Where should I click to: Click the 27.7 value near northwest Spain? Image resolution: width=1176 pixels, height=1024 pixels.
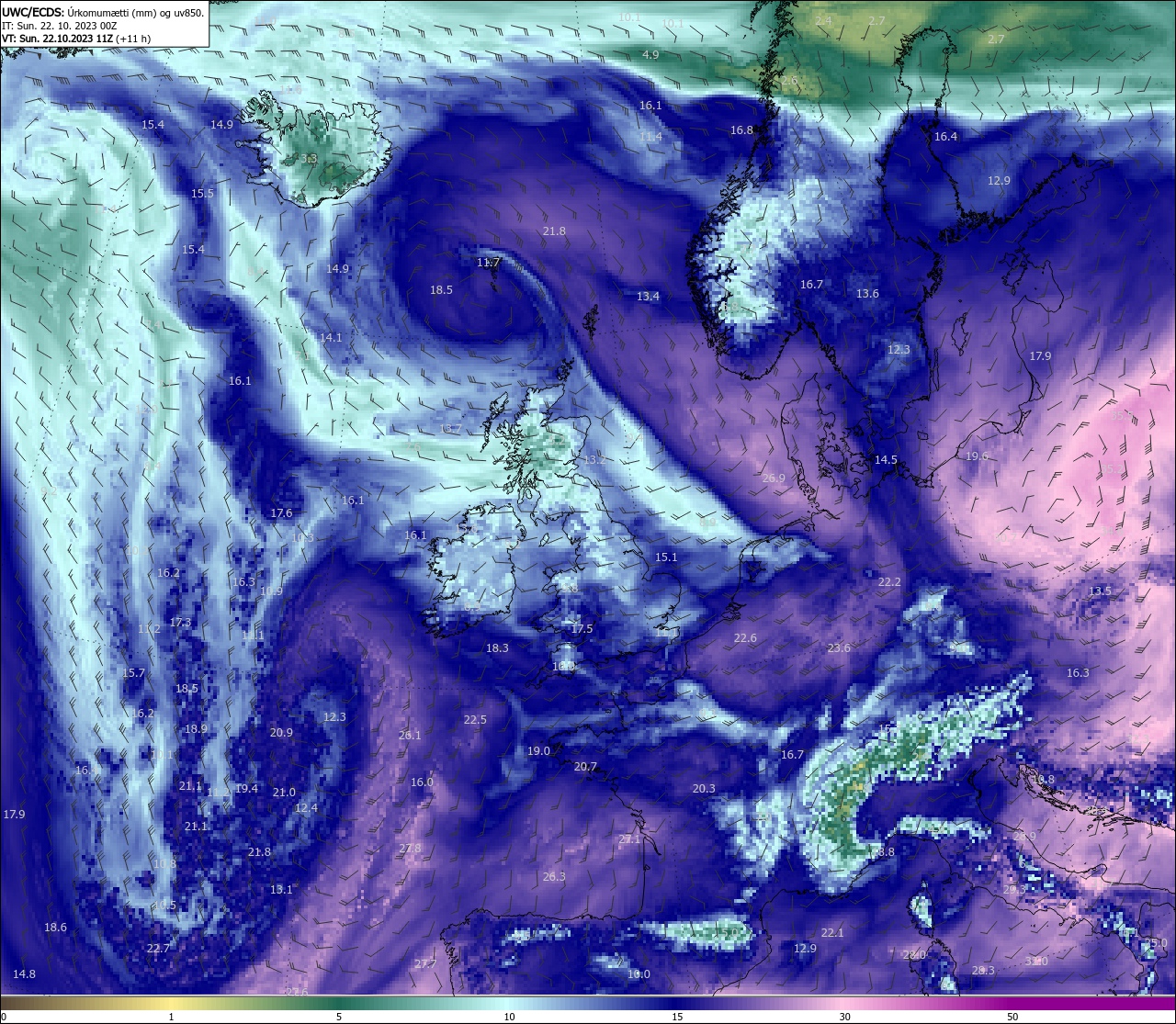pyautogui.click(x=424, y=964)
